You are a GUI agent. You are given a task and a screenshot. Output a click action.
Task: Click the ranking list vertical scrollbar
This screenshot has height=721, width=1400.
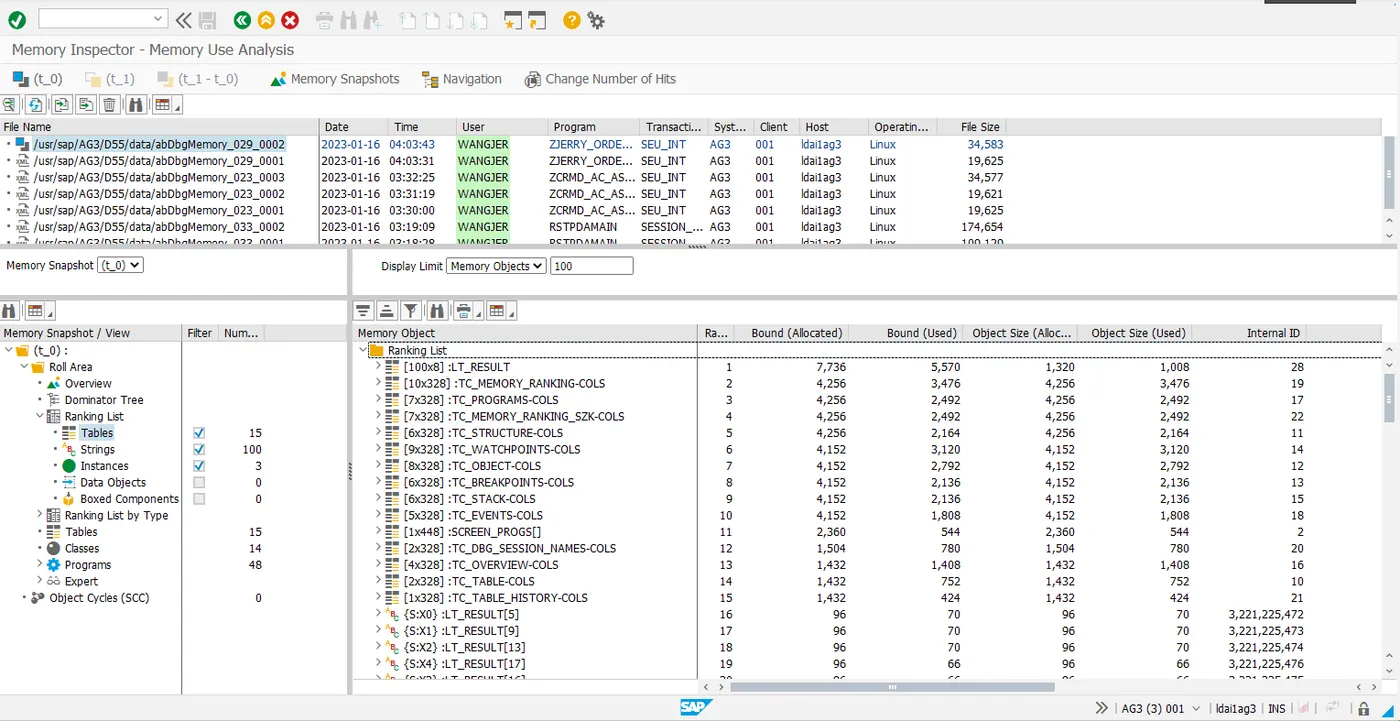tap(1389, 397)
